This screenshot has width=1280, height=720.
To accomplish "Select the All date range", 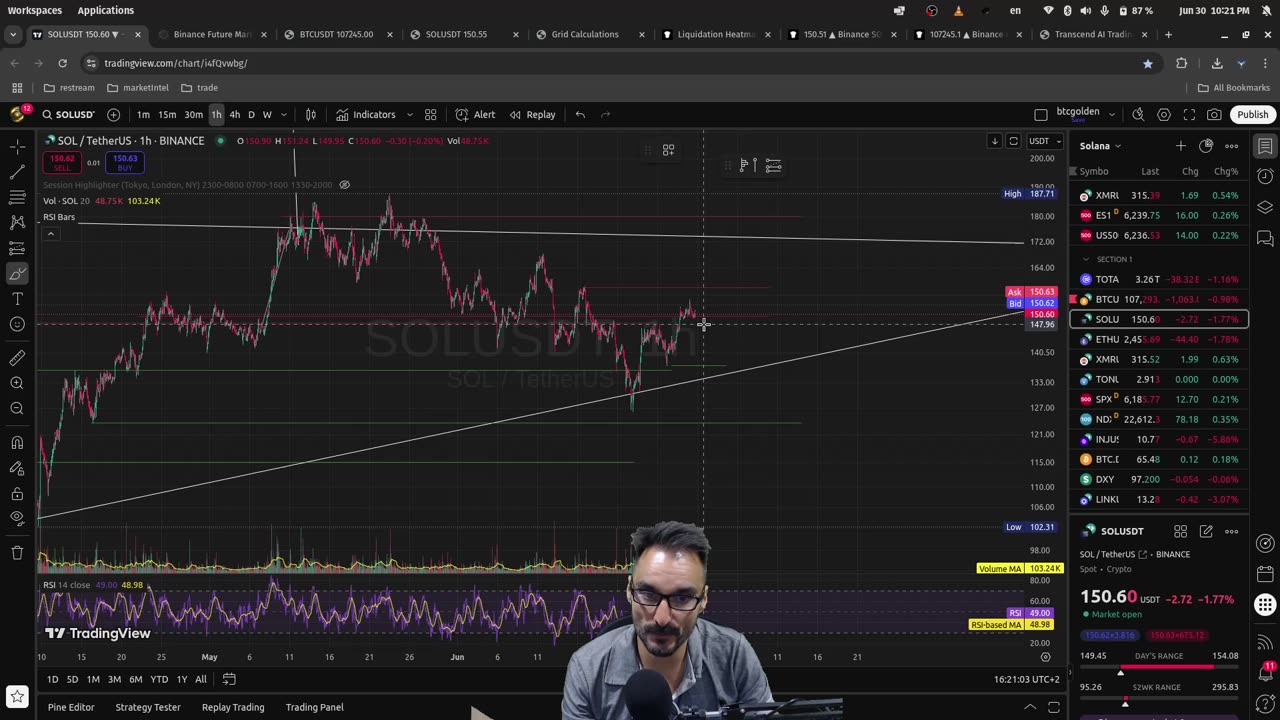I will point(201,680).
